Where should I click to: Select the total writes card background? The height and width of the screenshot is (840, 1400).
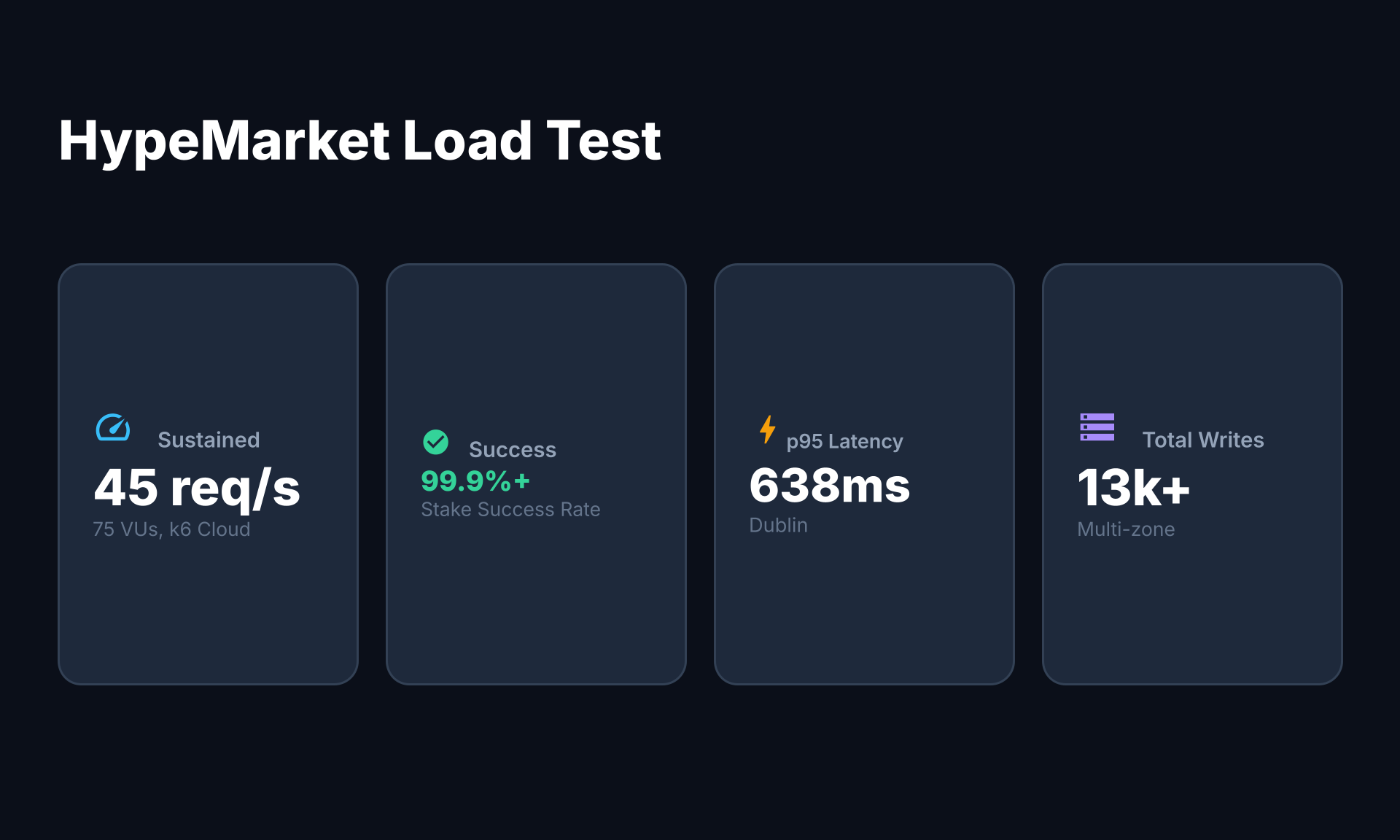tap(1192, 474)
